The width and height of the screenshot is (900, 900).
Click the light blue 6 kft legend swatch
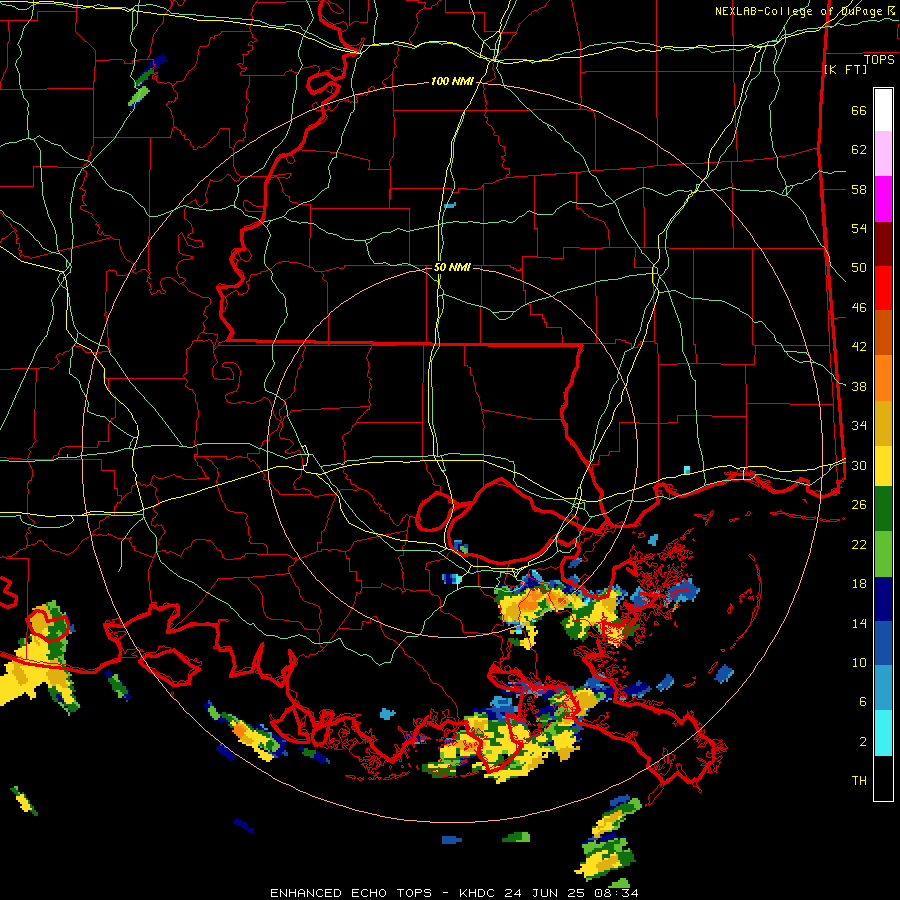pos(883,688)
